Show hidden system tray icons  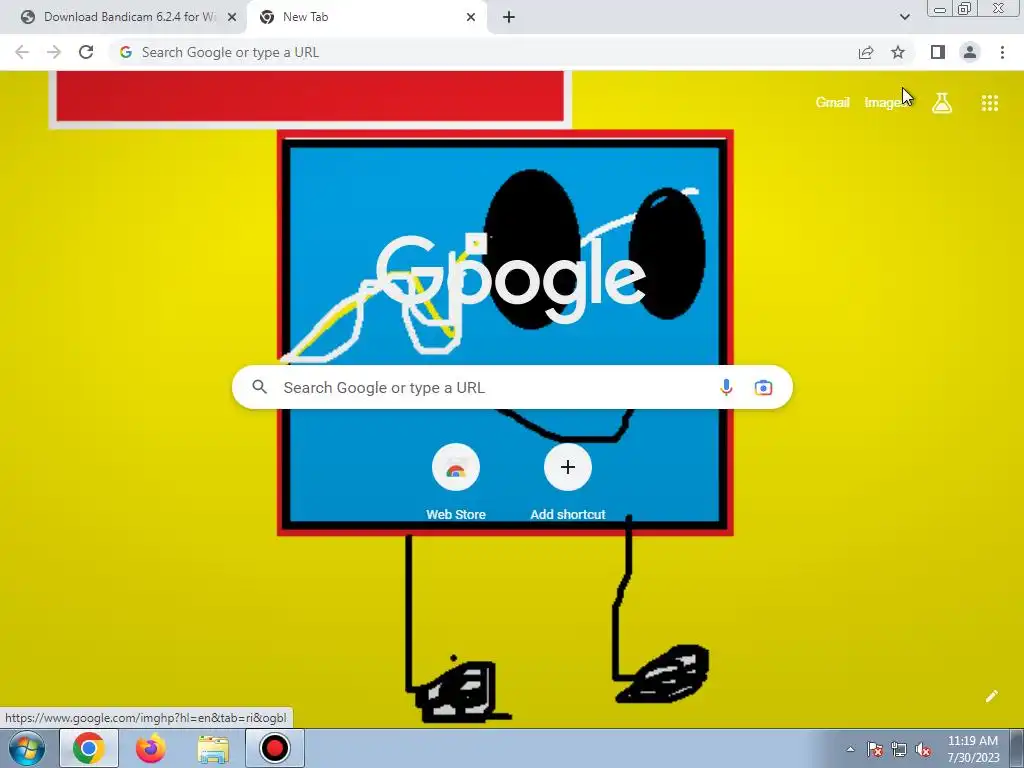[850, 749]
